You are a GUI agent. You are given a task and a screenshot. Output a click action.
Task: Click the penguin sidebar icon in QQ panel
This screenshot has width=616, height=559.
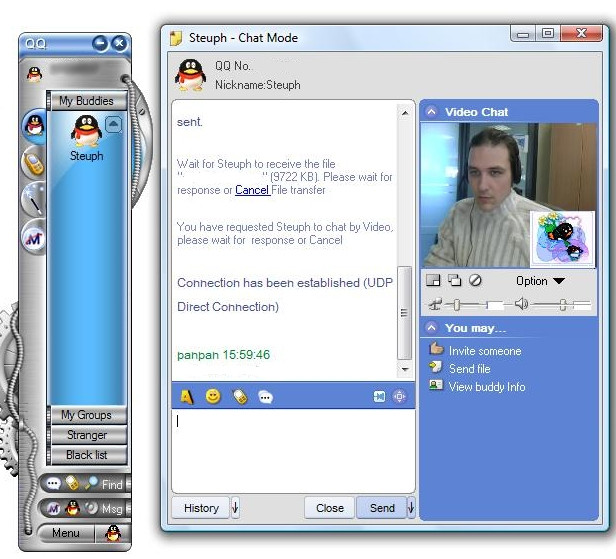[x=34, y=126]
